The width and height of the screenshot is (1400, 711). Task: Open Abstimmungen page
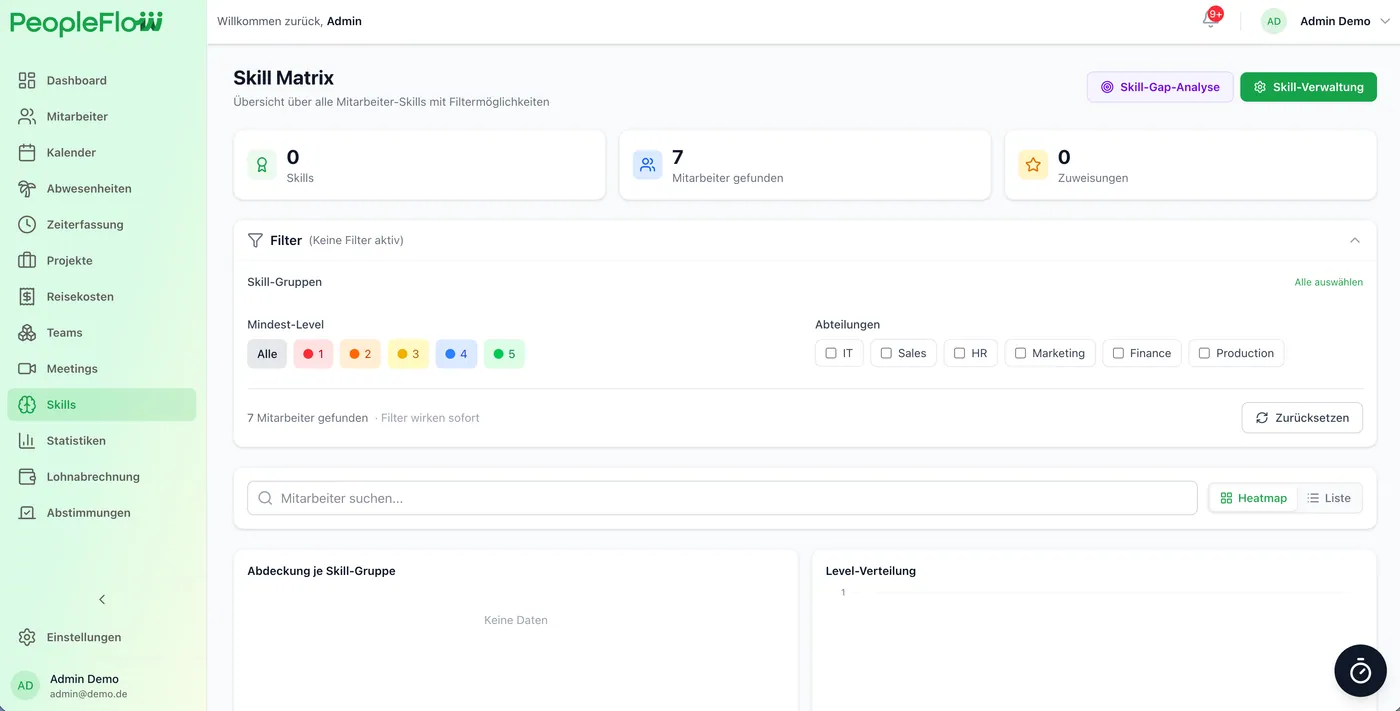click(x=101, y=512)
